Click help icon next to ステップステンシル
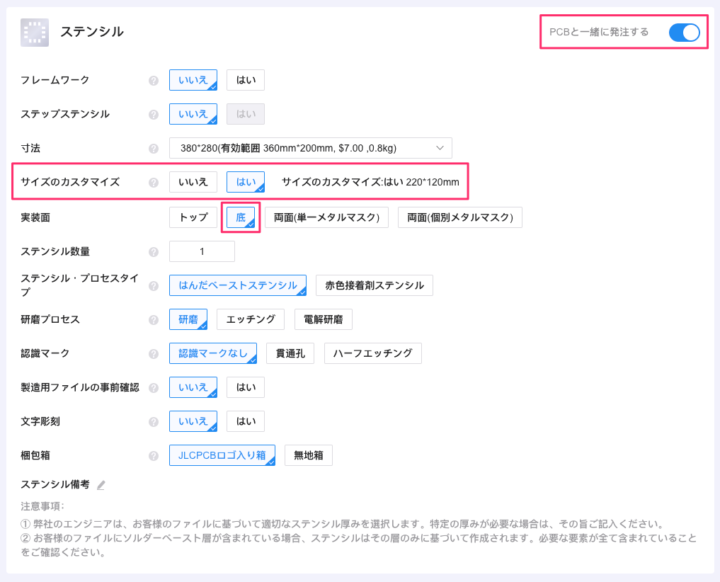Viewport: 720px width, 582px height. pos(154,115)
